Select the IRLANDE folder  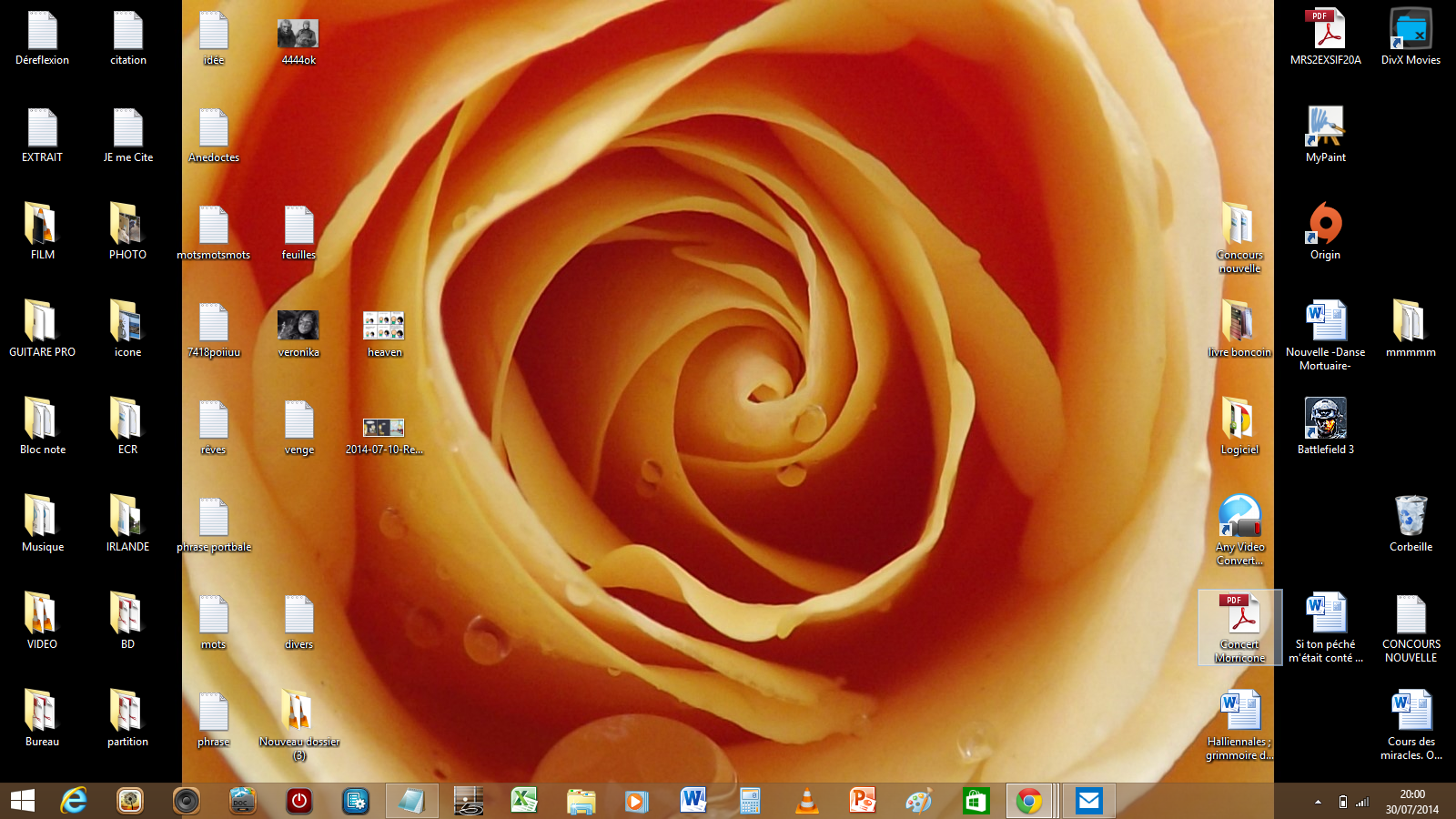coord(128,524)
